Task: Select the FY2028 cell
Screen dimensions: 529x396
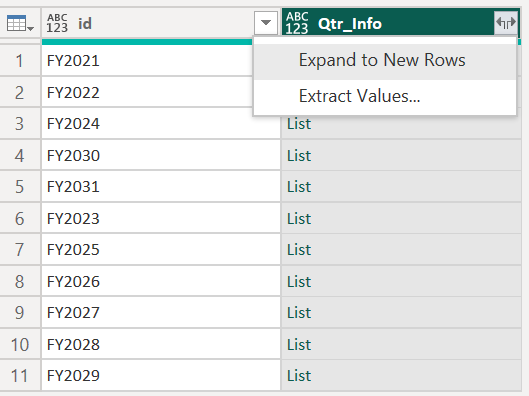Action: click(161, 344)
